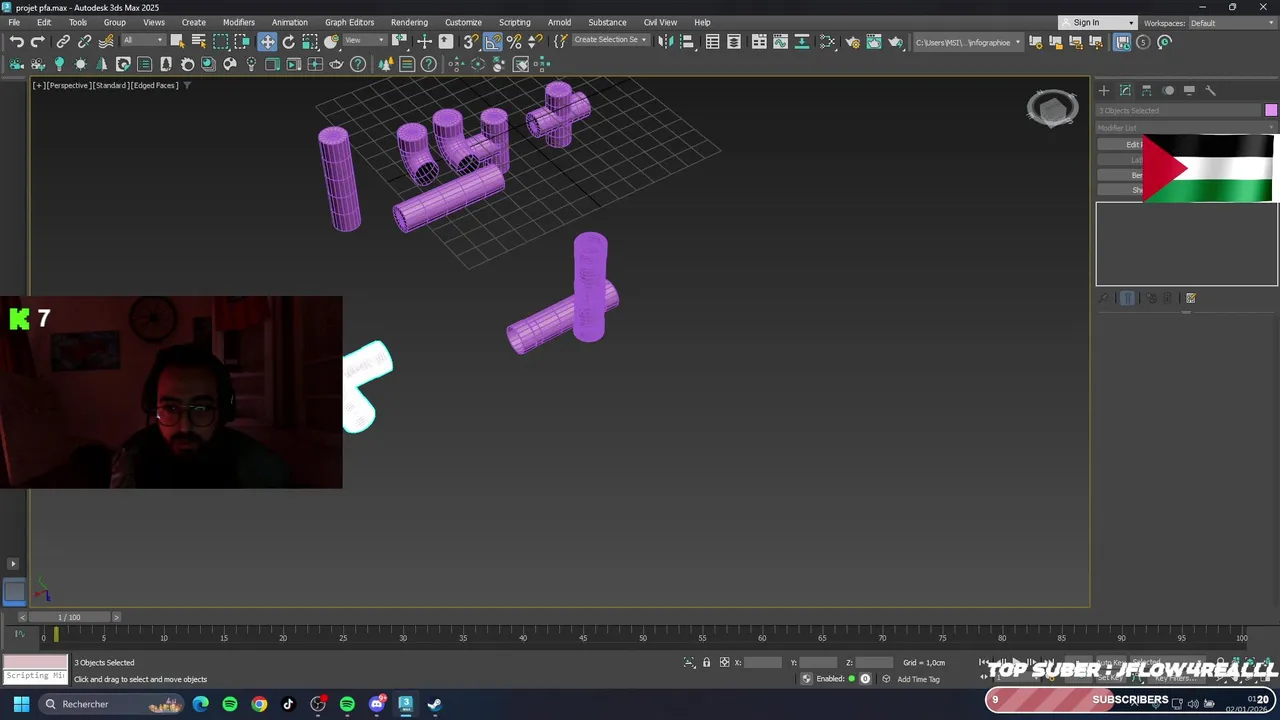The width and height of the screenshot is (1280, 720).
Task: Open the project path dropdown
Action: (968, 42)
